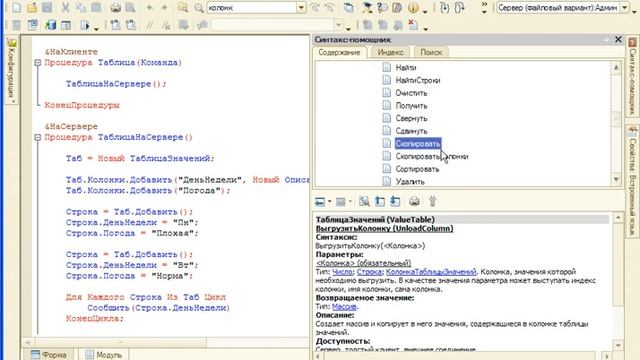The image size is (640, 360).
Task: Click the uncomment crossed slash icon
Action: (x=166, y=25)
